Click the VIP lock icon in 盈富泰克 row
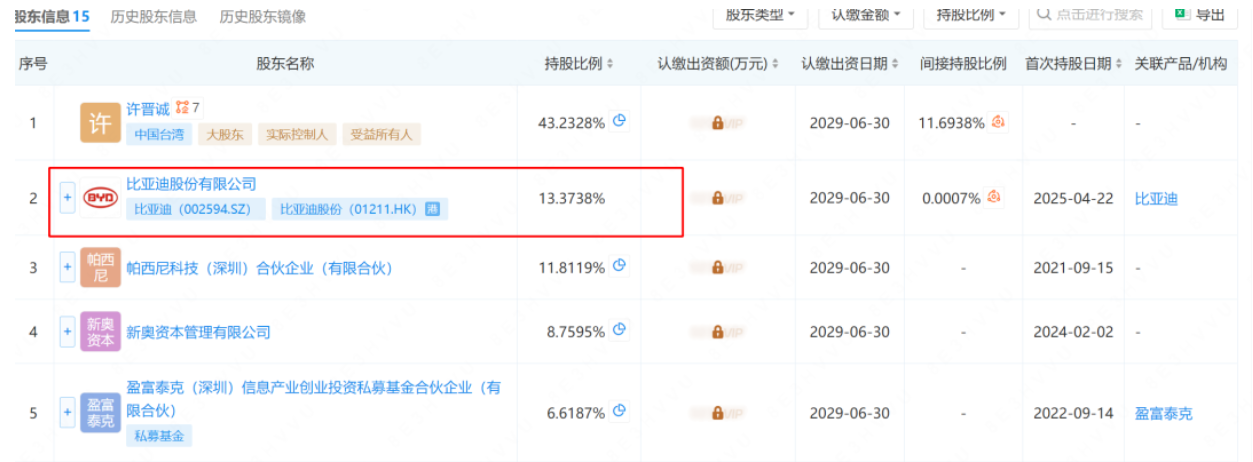 click(717, 414)
